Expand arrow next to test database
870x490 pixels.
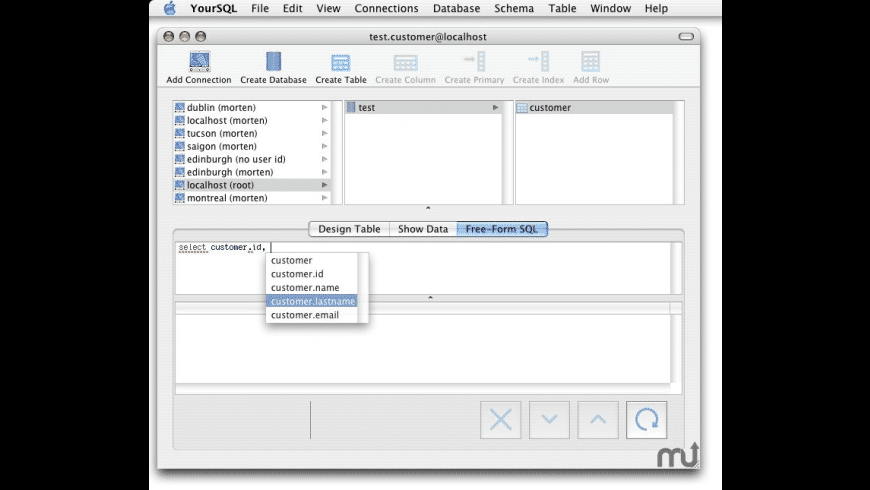(495, 108)
